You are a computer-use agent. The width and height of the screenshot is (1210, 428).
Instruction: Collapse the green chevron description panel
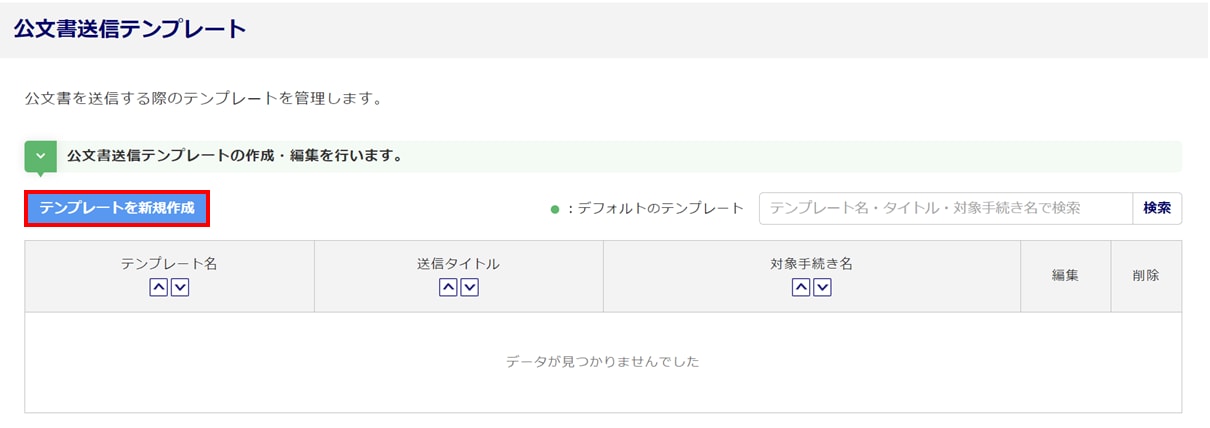coord(40,156)
